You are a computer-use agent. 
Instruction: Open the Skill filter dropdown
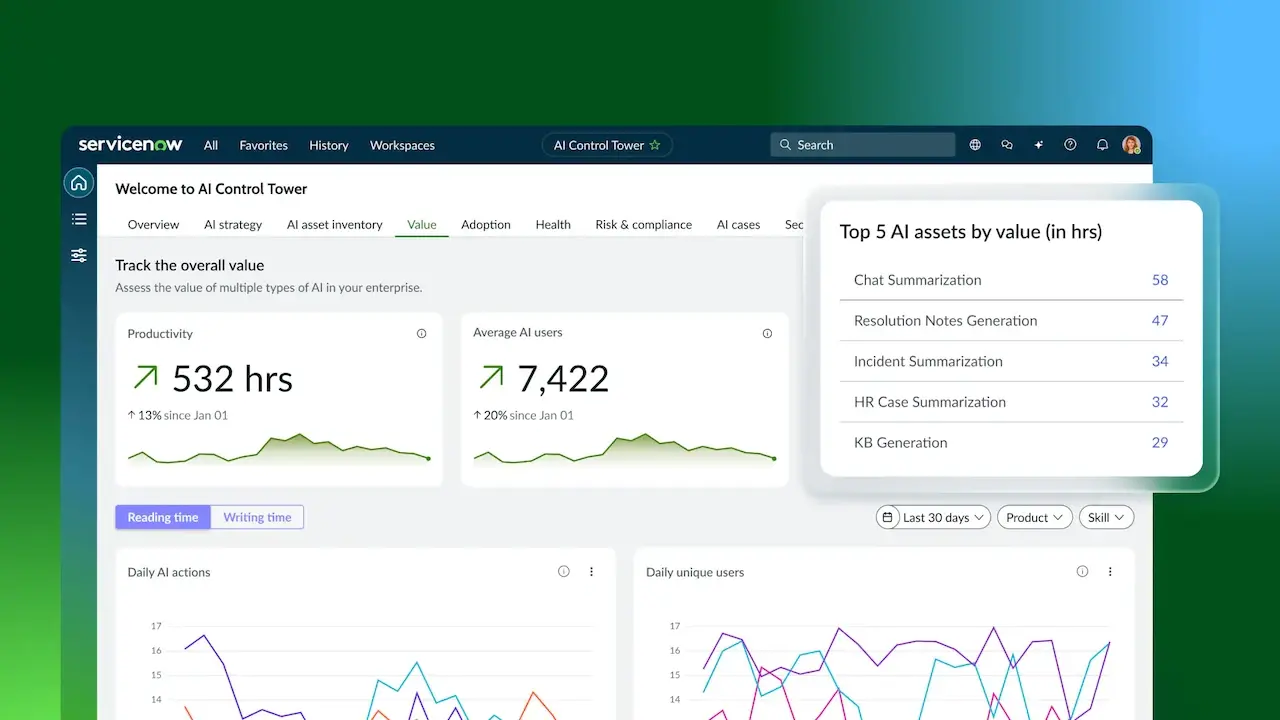(x=1106, y=517)
